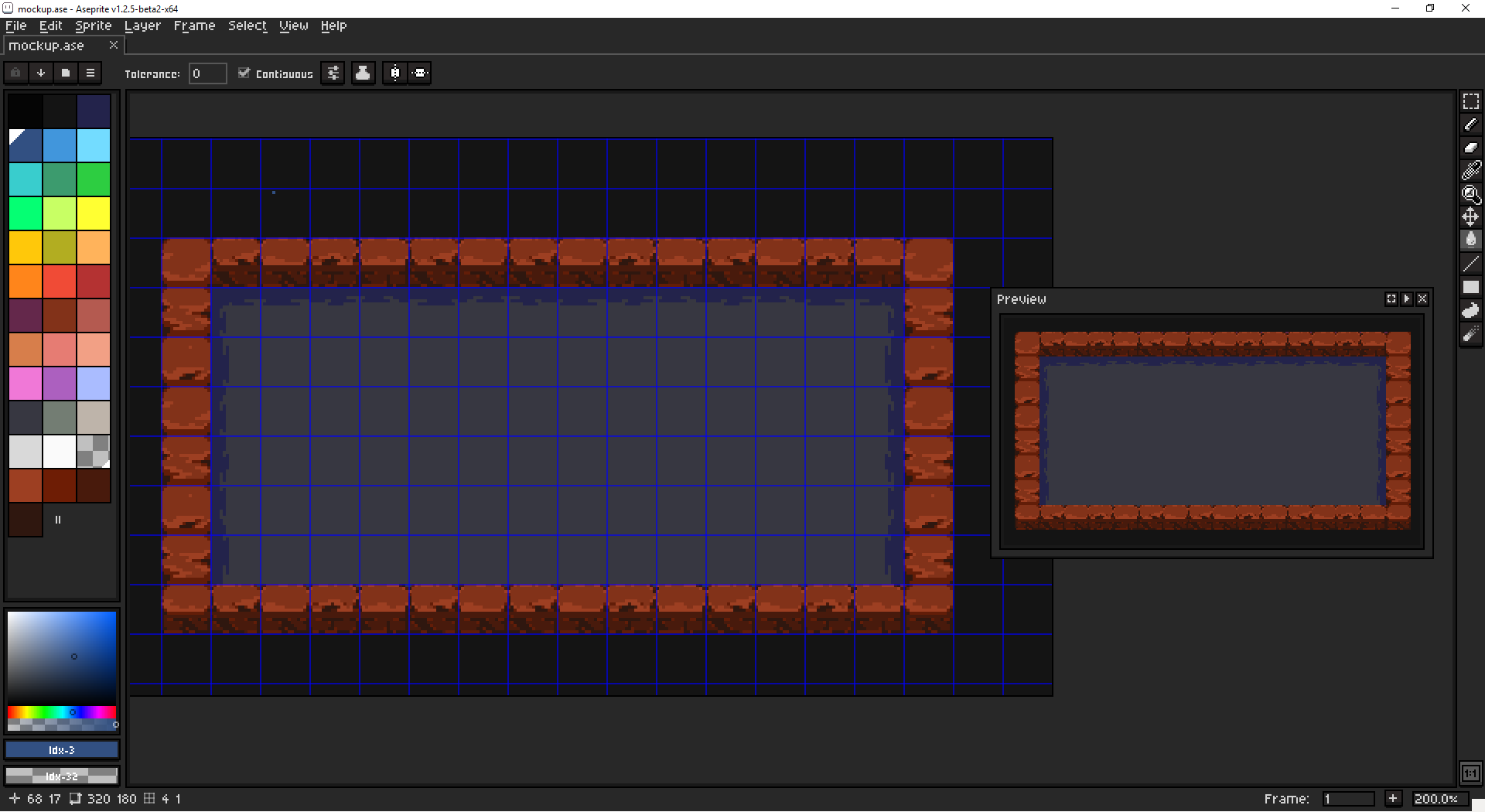Select the Pencil tool
This screenshot has height=812, width=1485.
(x=1470, y=125)
